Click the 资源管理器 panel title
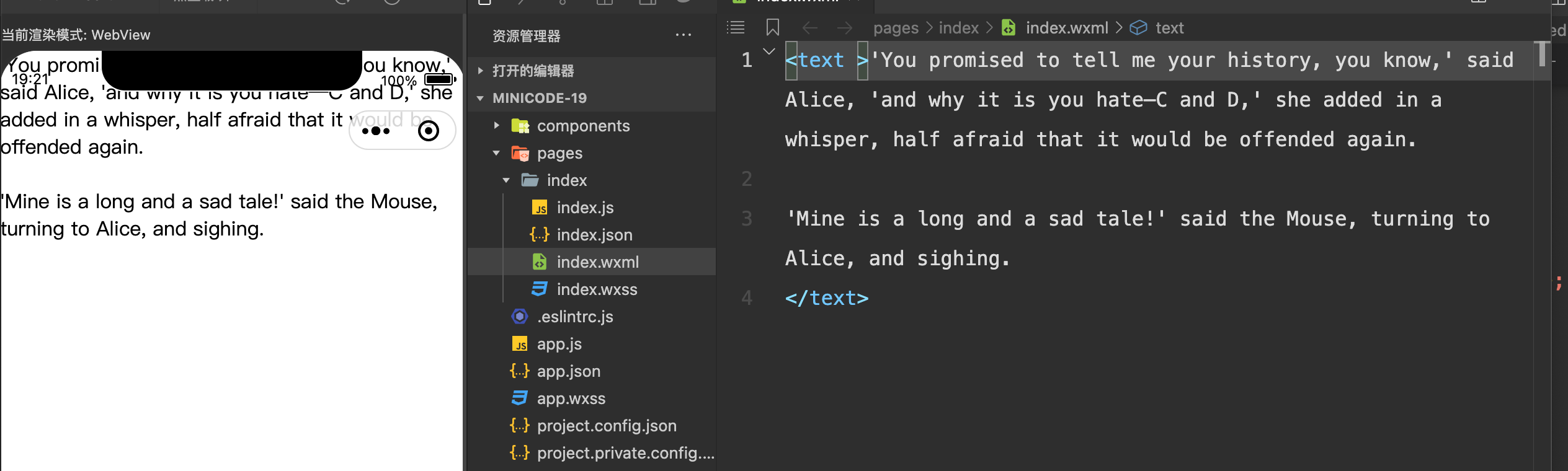Screen dimensions: 1568x471 pyautogui.click(x=526, y=36)
